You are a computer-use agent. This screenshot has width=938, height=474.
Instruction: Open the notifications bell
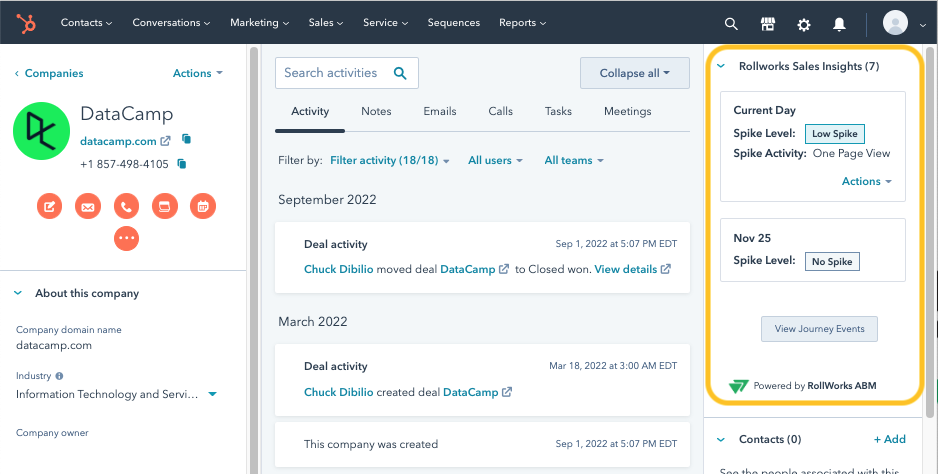coord(840,23)
